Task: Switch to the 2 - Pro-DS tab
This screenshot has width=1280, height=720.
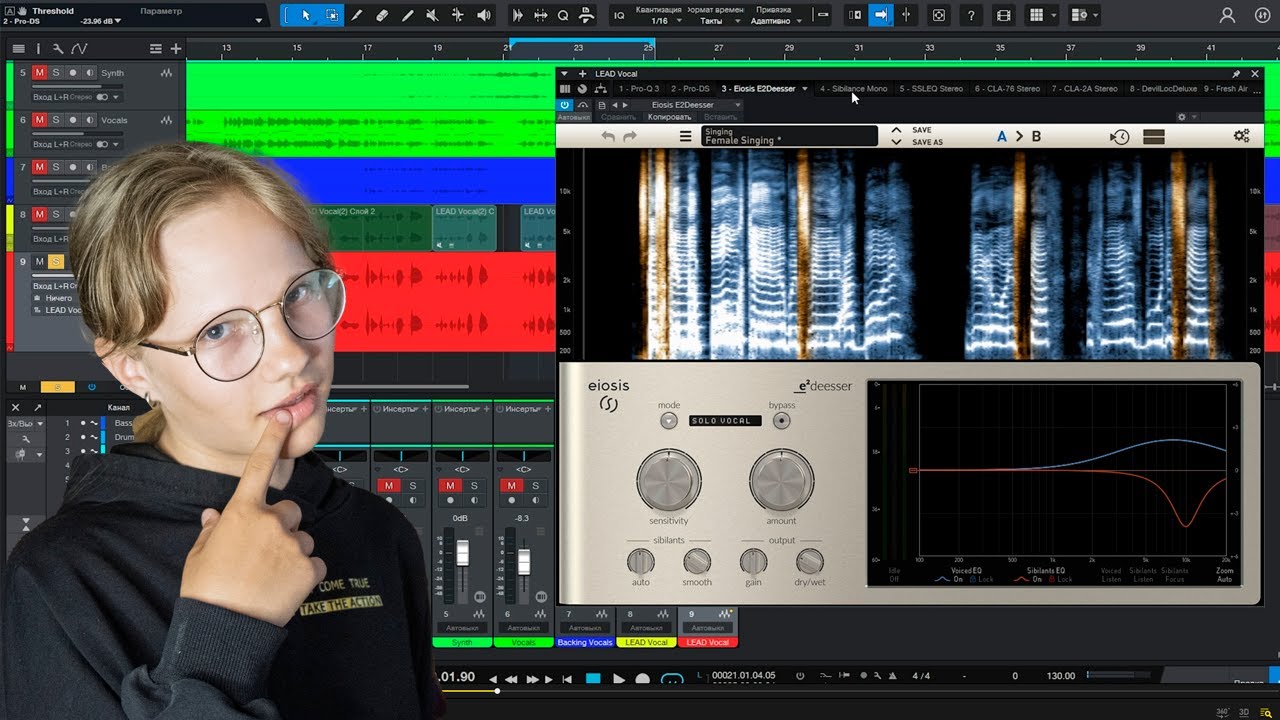Action: tap(690, 89)
